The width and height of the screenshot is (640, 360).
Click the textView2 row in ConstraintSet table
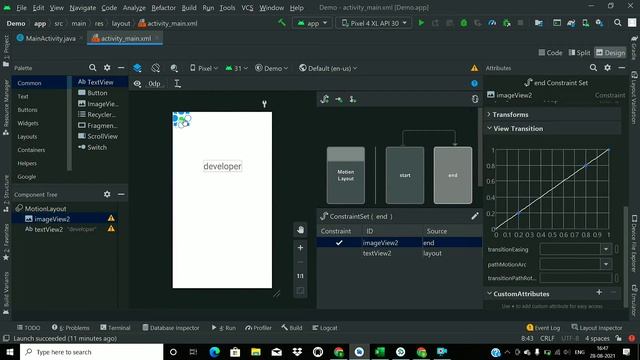coord(399,253)
